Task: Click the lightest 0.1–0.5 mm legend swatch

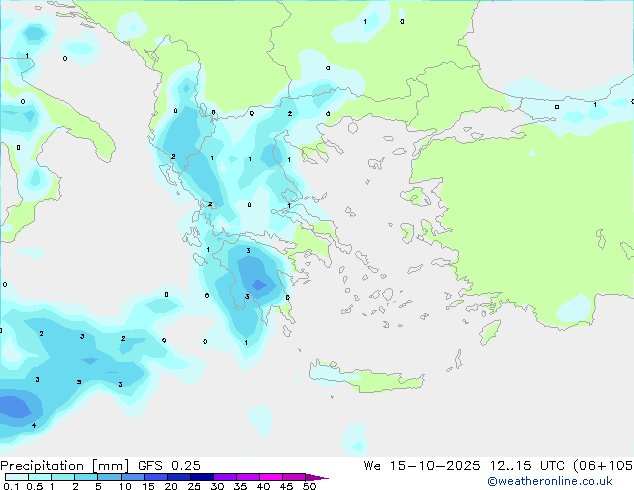Action: click(17, 477)
